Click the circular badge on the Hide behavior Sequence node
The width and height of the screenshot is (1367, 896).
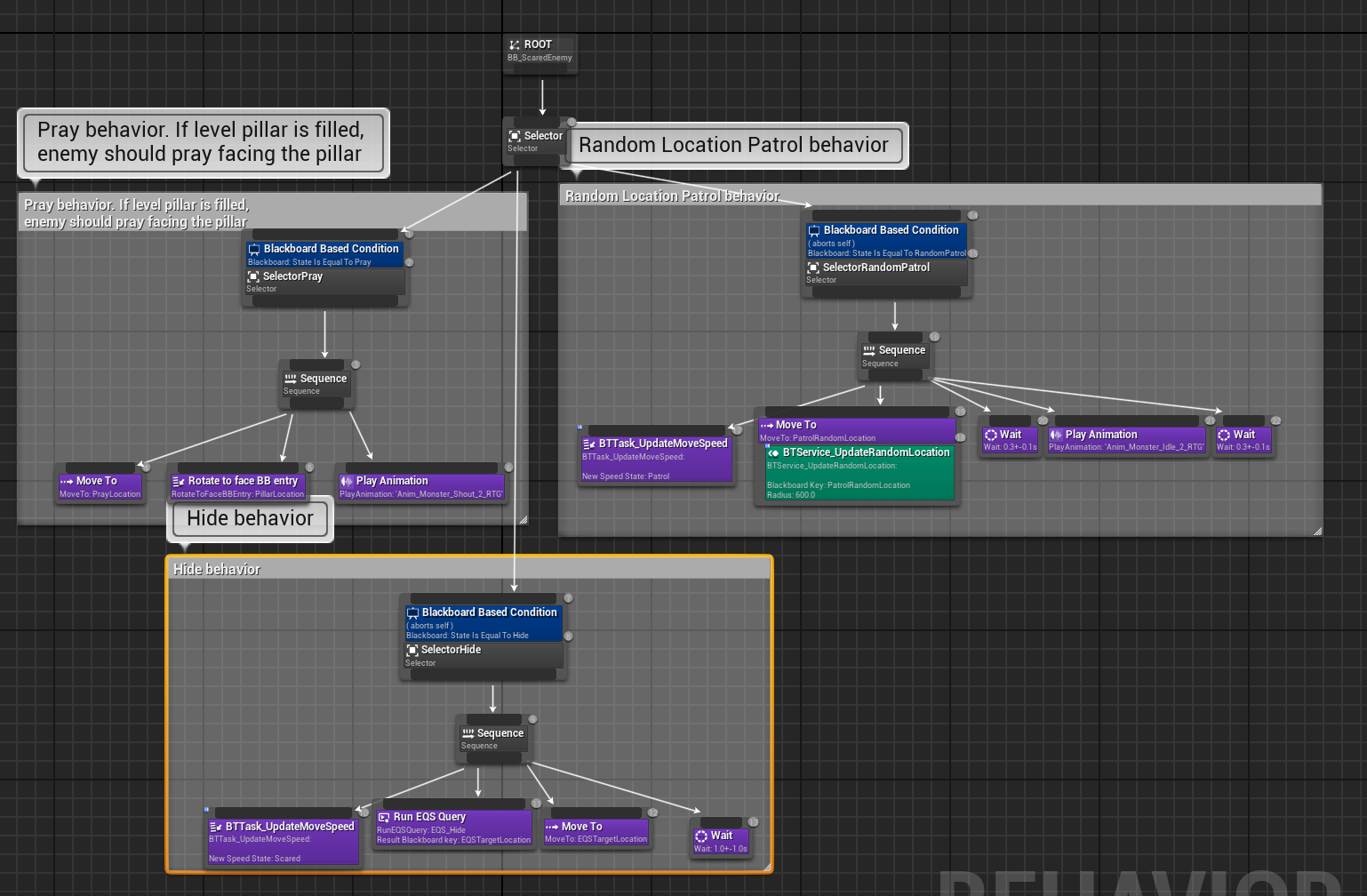point(532,718)
